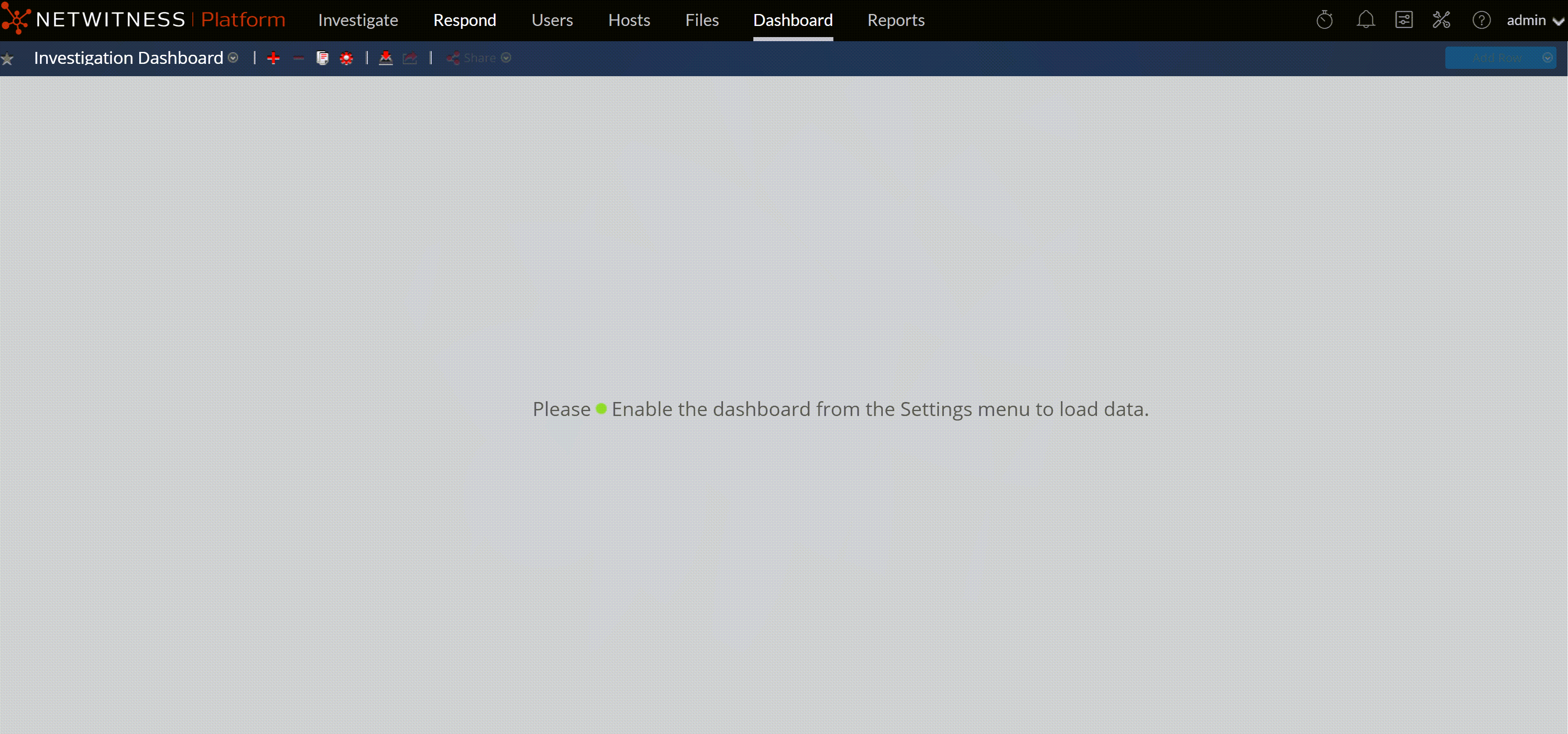Open notifications bell icon
The height and width of the screenshot is (734, 1568).
(1365, 20)
